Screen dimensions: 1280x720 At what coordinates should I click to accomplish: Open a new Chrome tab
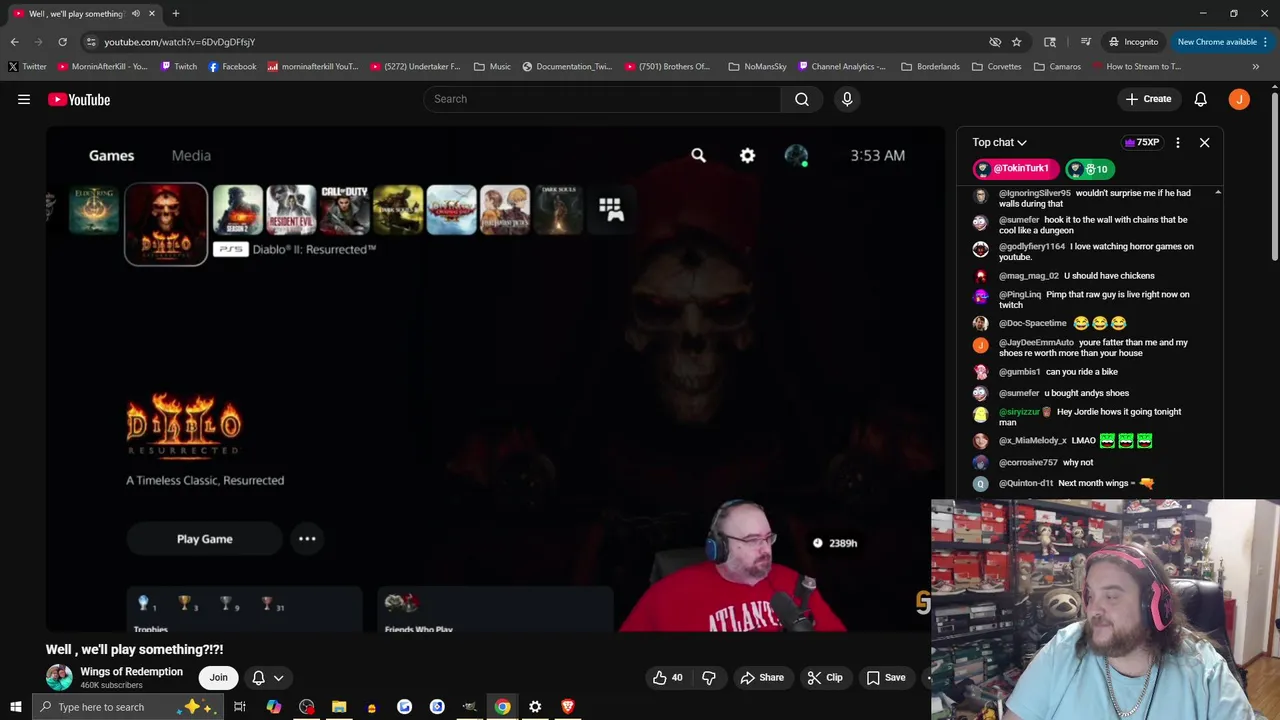tap(176, 13)
